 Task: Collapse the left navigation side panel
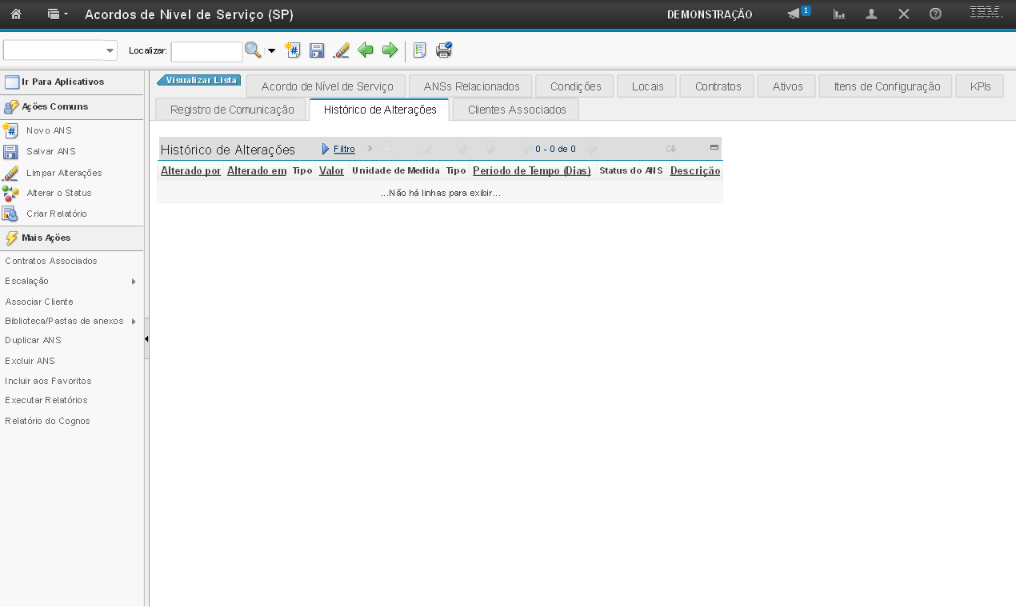(146, 339)
